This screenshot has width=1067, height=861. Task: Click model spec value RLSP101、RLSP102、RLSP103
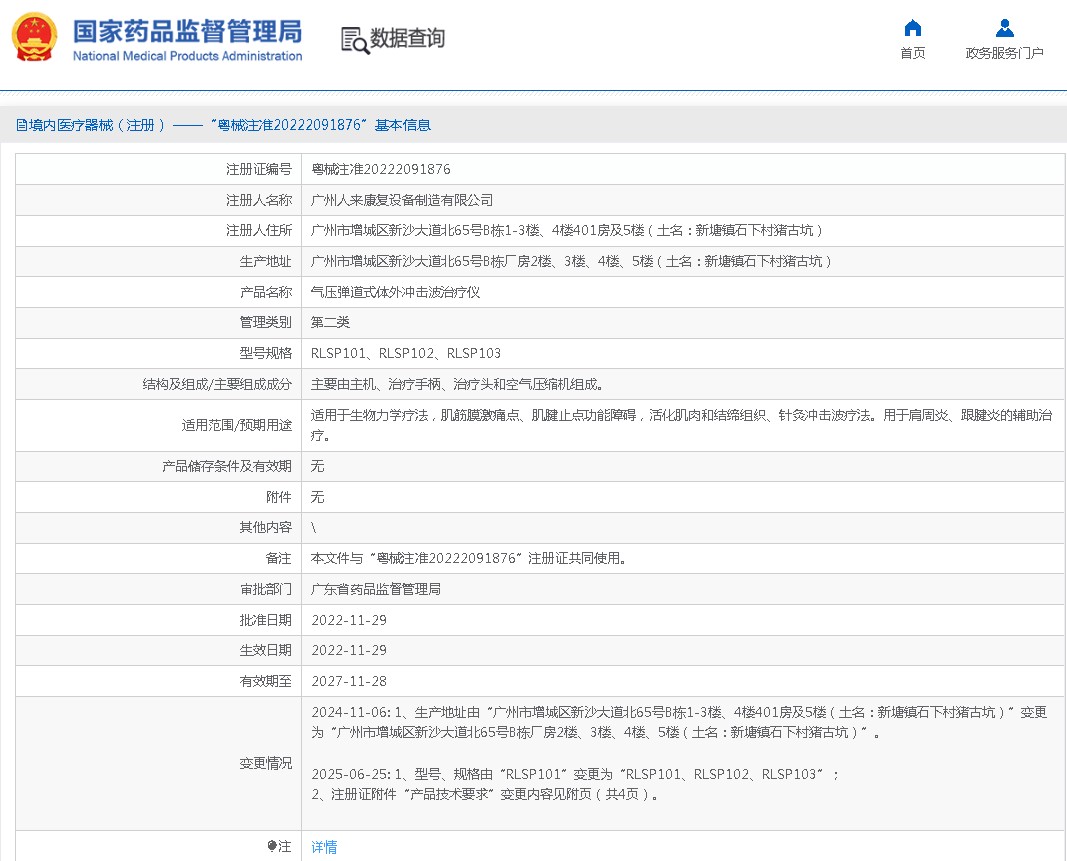coord(406,353)
